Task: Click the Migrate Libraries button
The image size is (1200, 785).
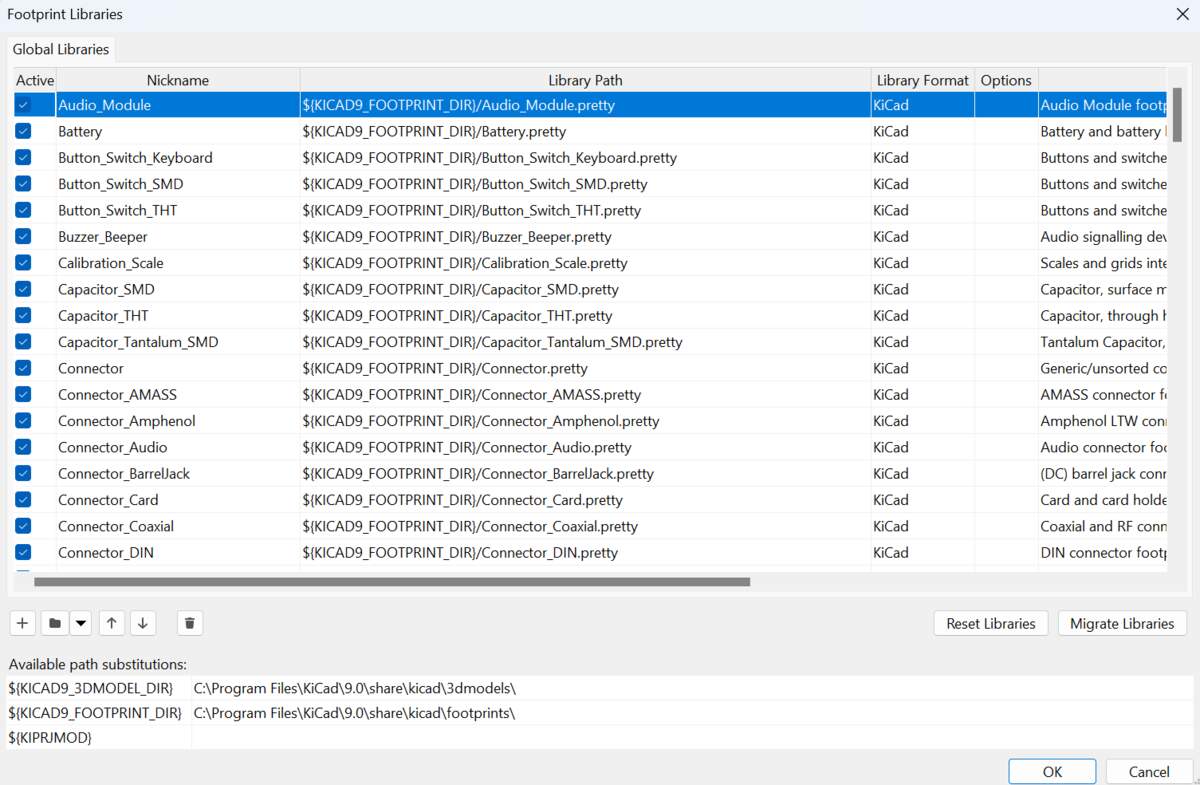Action: coord(1121,623)
